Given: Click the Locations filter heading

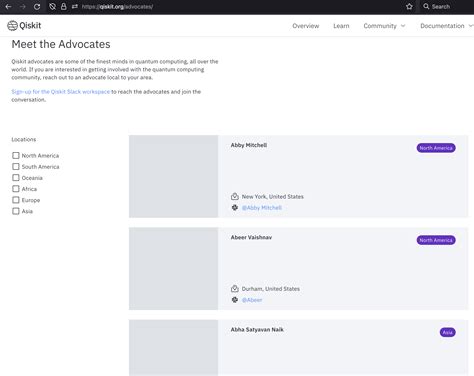Looking at the screenshot, I should 24,139.
